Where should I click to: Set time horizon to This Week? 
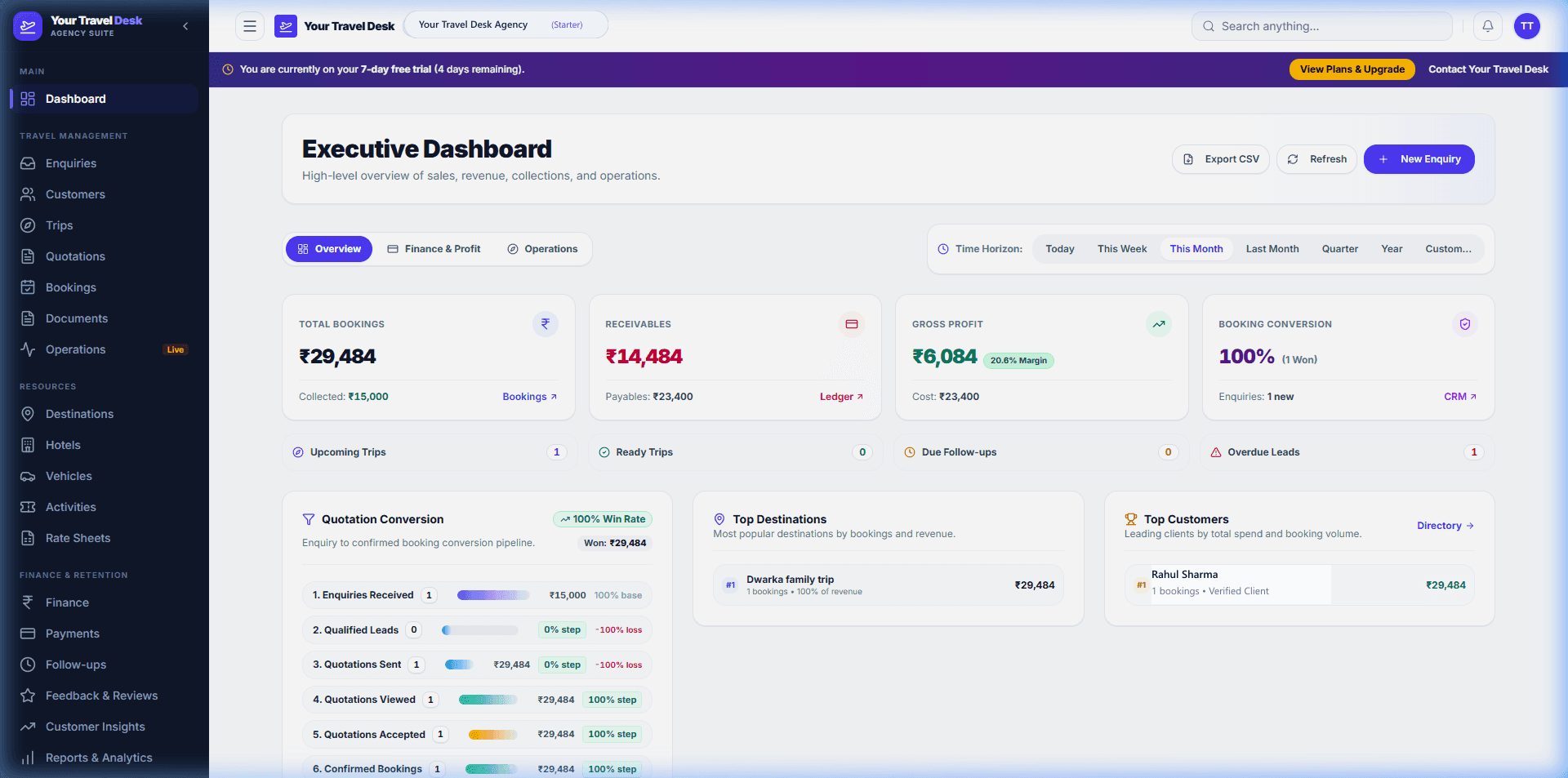(1122, 249)
